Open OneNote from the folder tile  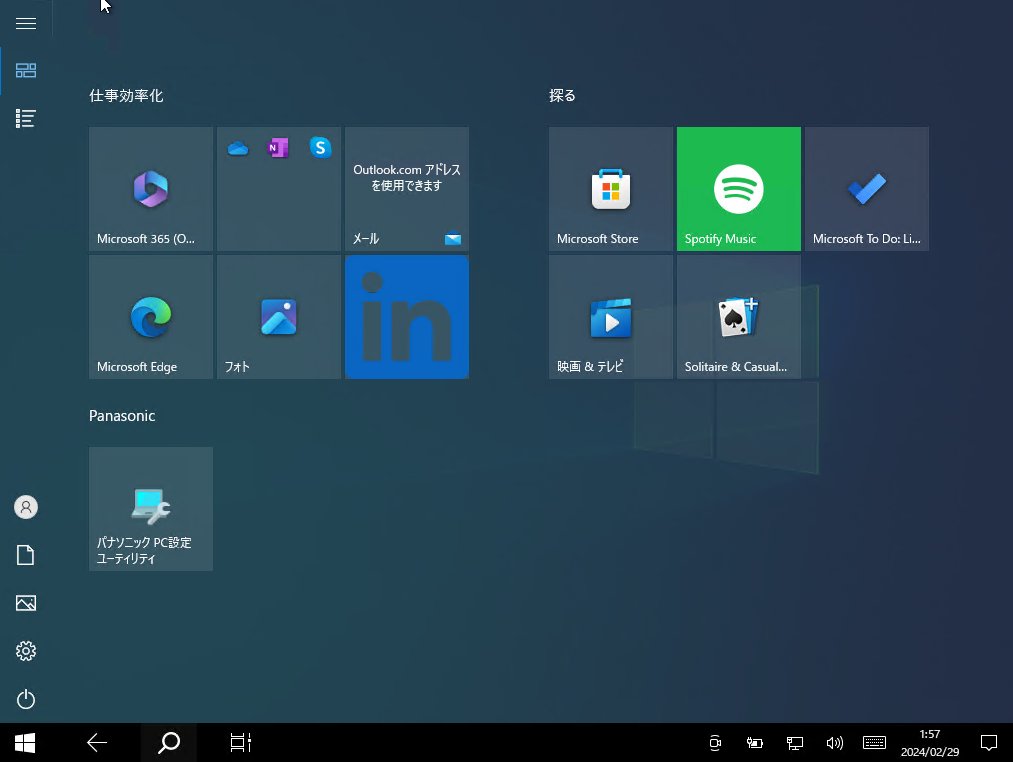[278, 149]
